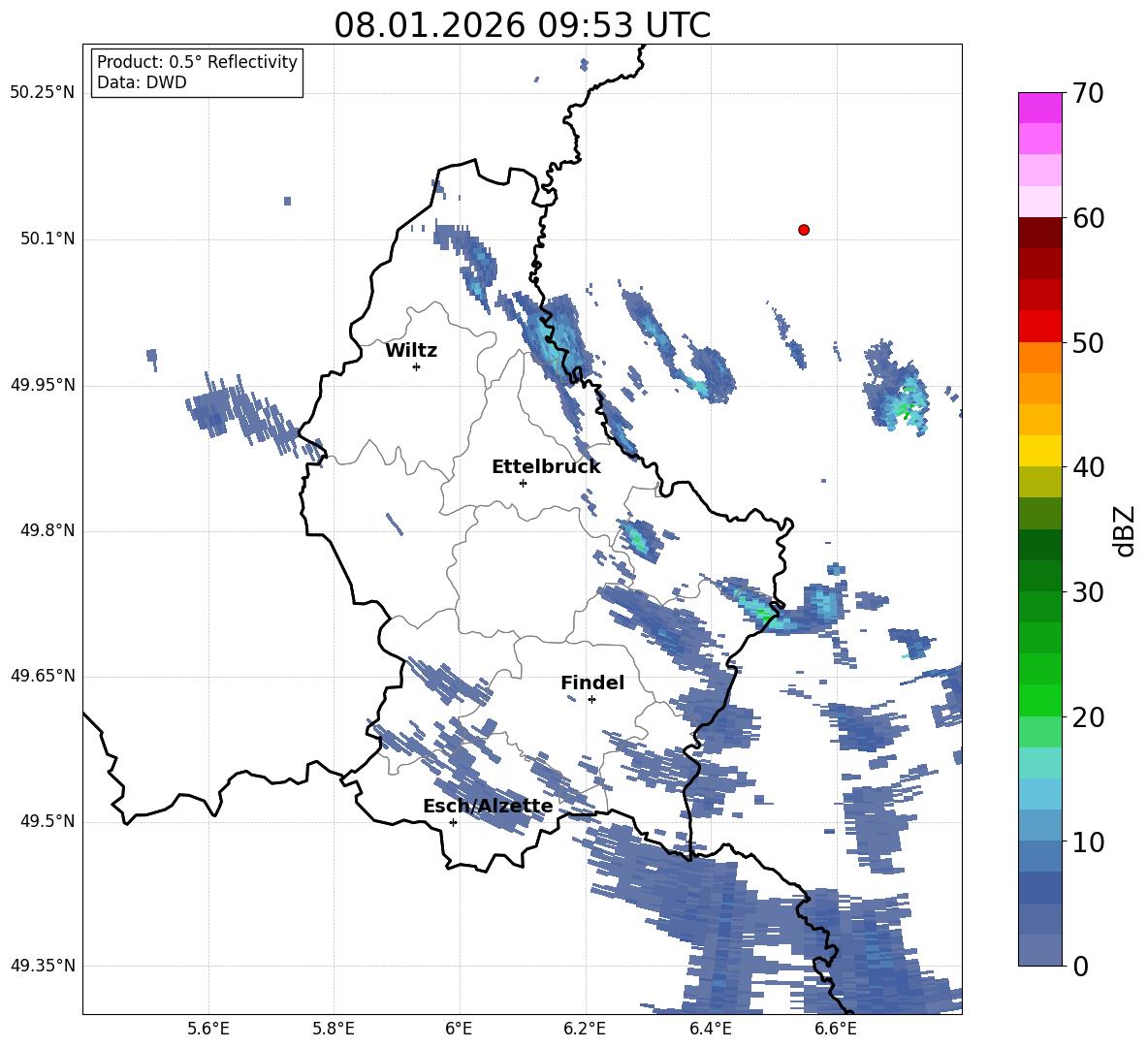Screen dimensions: 1148x1048
Task: Pick the orange colorbar swatch below 50
Action: click(x=1039, y=358)
